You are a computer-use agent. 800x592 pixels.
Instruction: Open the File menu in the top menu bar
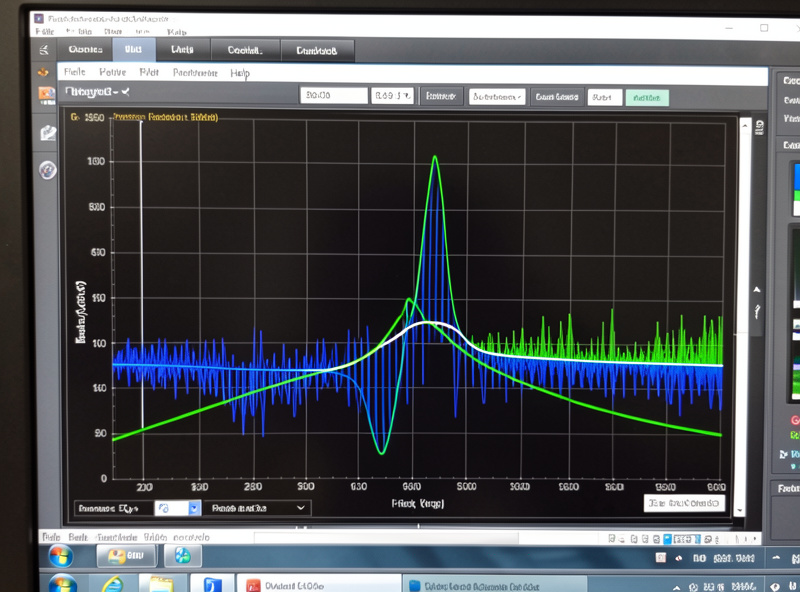[x=45, y=32]
